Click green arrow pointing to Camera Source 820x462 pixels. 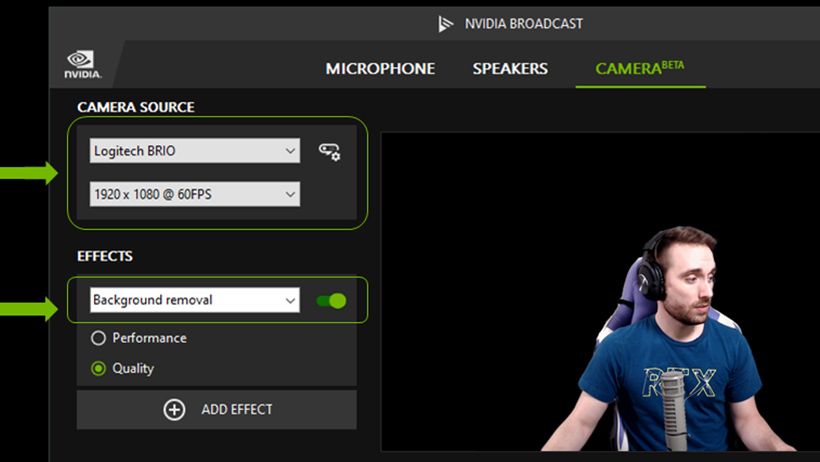coord(30,174)
